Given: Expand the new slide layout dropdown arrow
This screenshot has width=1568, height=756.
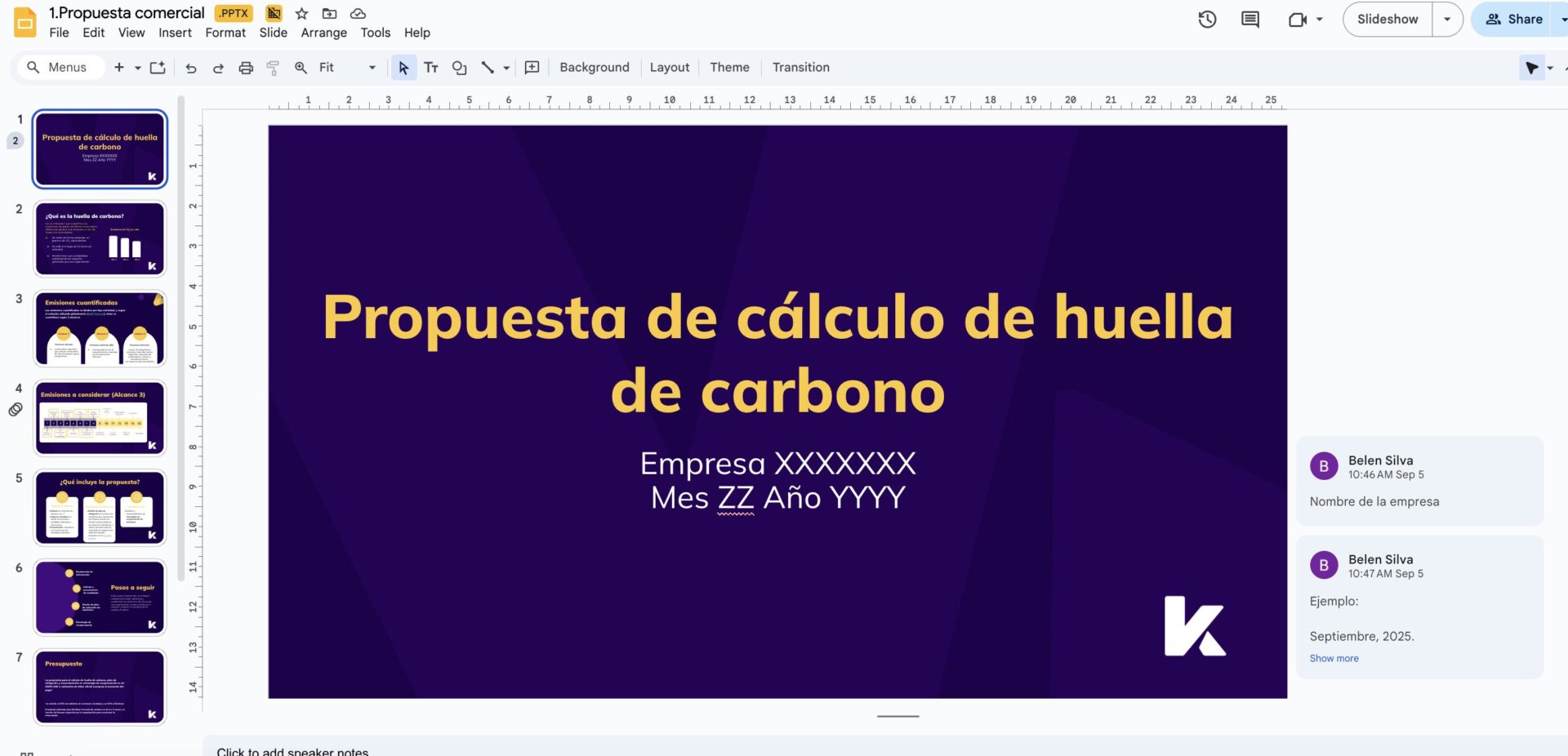Looking at the screenshot, I should (137, 68).
